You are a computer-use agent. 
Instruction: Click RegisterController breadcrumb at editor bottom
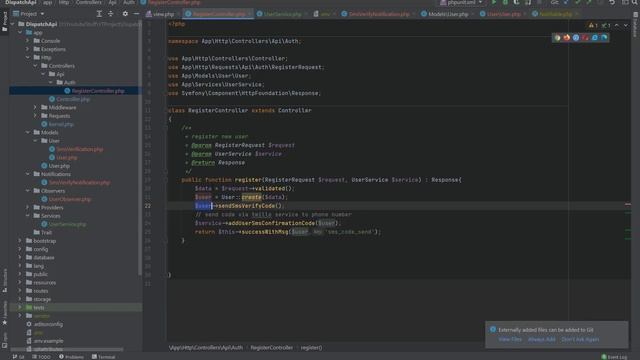tap(271, 348)
